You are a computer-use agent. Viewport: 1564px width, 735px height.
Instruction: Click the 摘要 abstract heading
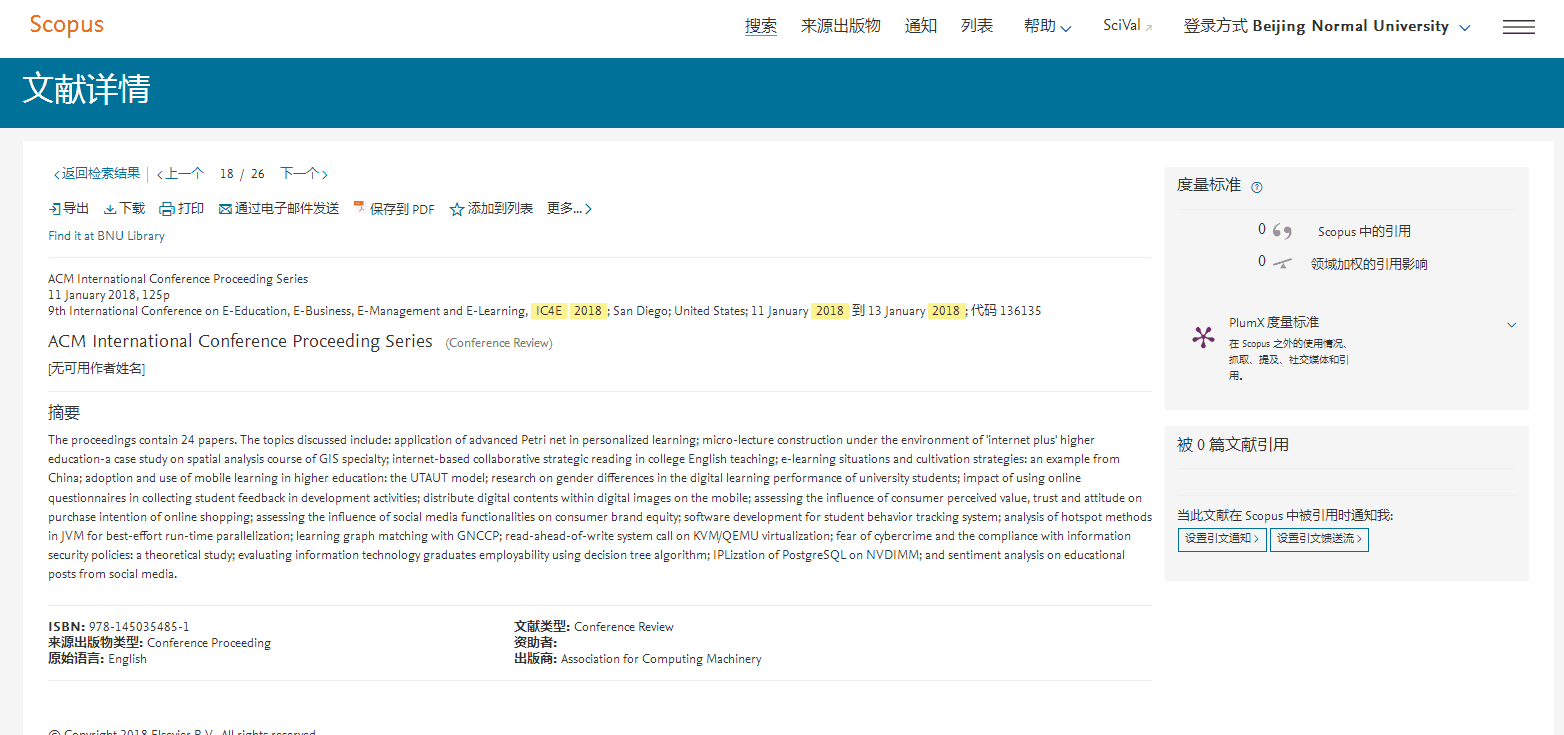[x=64, y=412]
